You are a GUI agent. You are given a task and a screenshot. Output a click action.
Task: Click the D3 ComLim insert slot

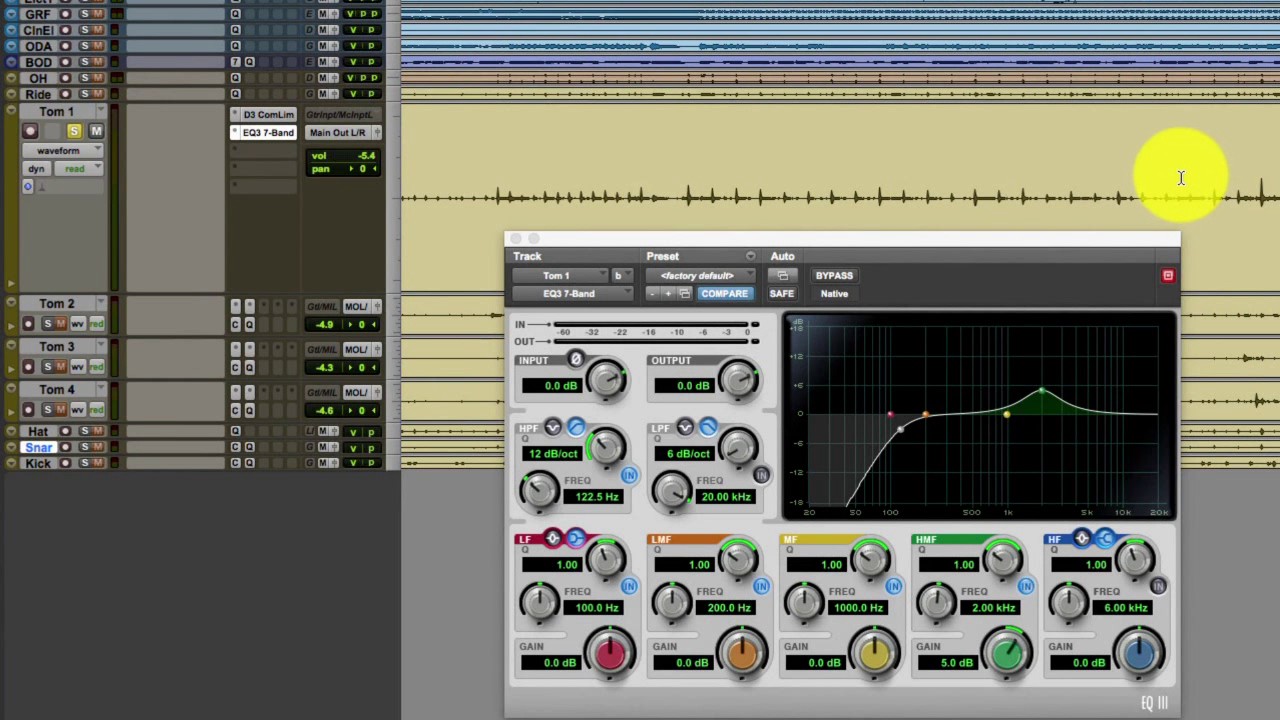[263, 114]
